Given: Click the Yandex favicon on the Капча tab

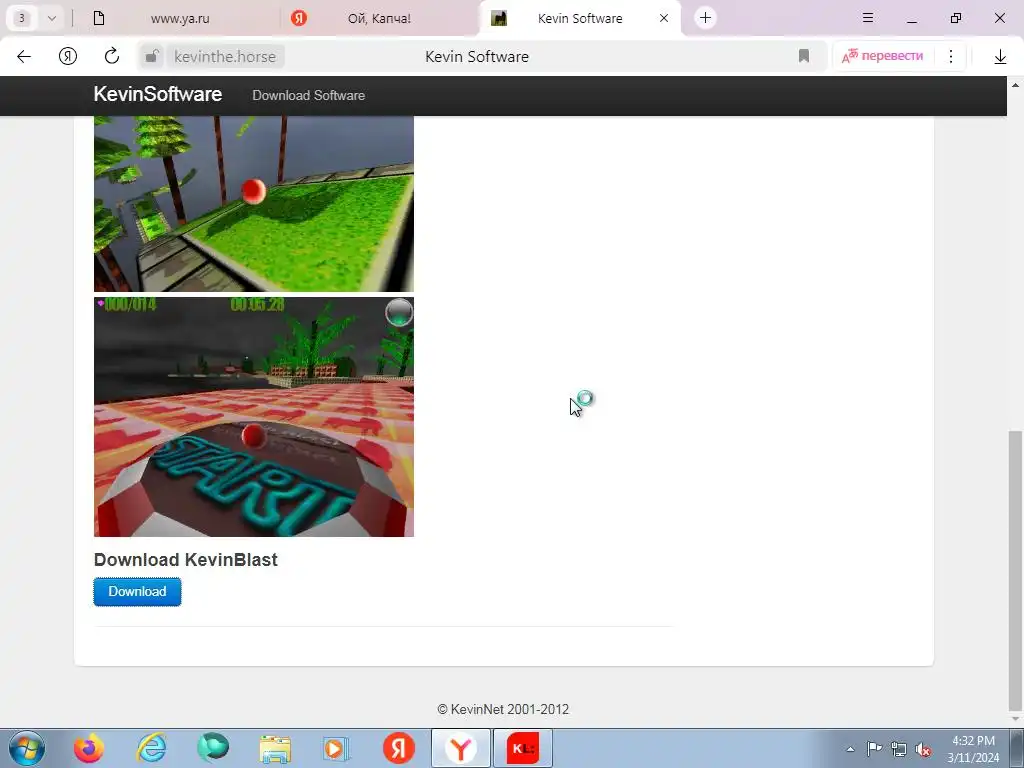Looking at the screenshot, I should 298,18.
